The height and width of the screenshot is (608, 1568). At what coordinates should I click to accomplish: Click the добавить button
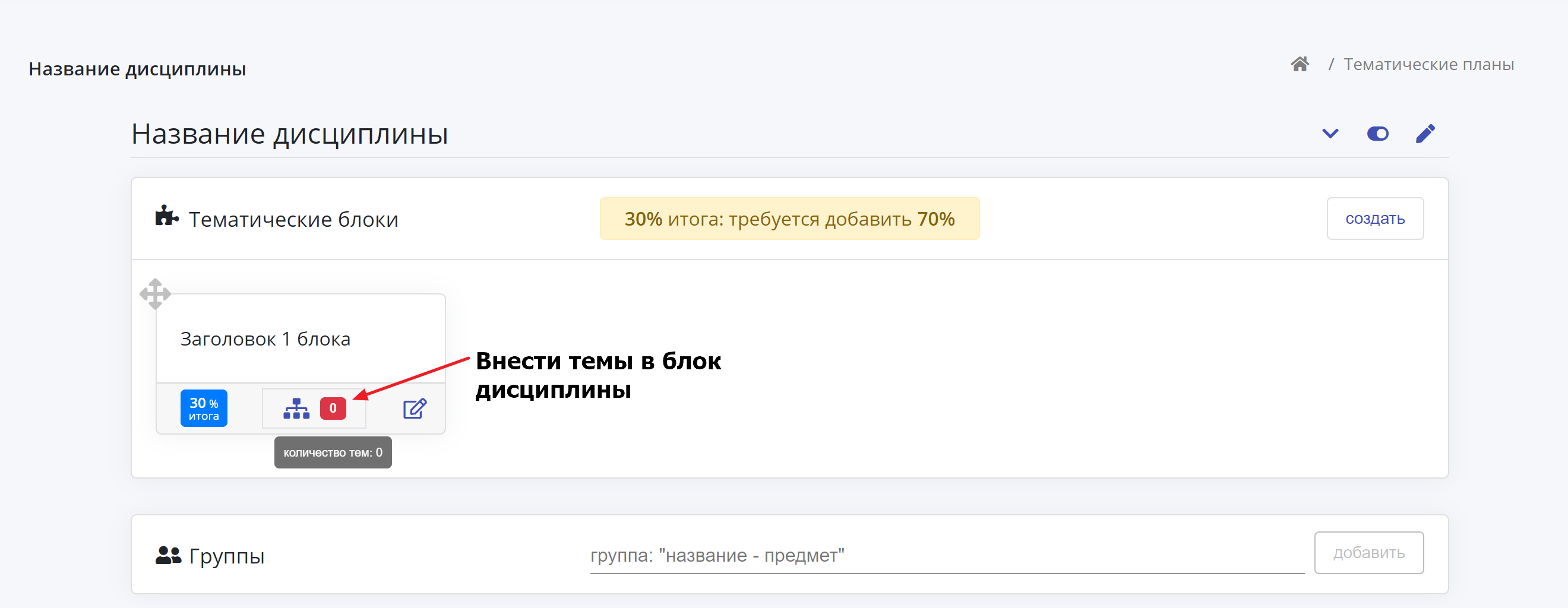(x=1369, y=553)
